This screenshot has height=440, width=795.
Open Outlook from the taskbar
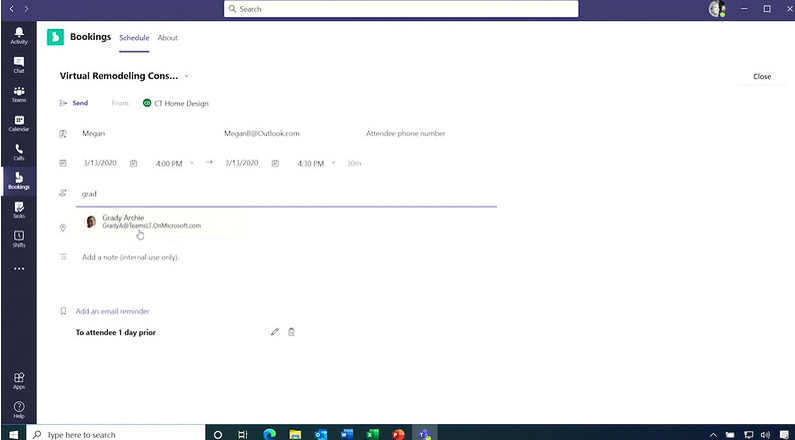coord(321,434)
